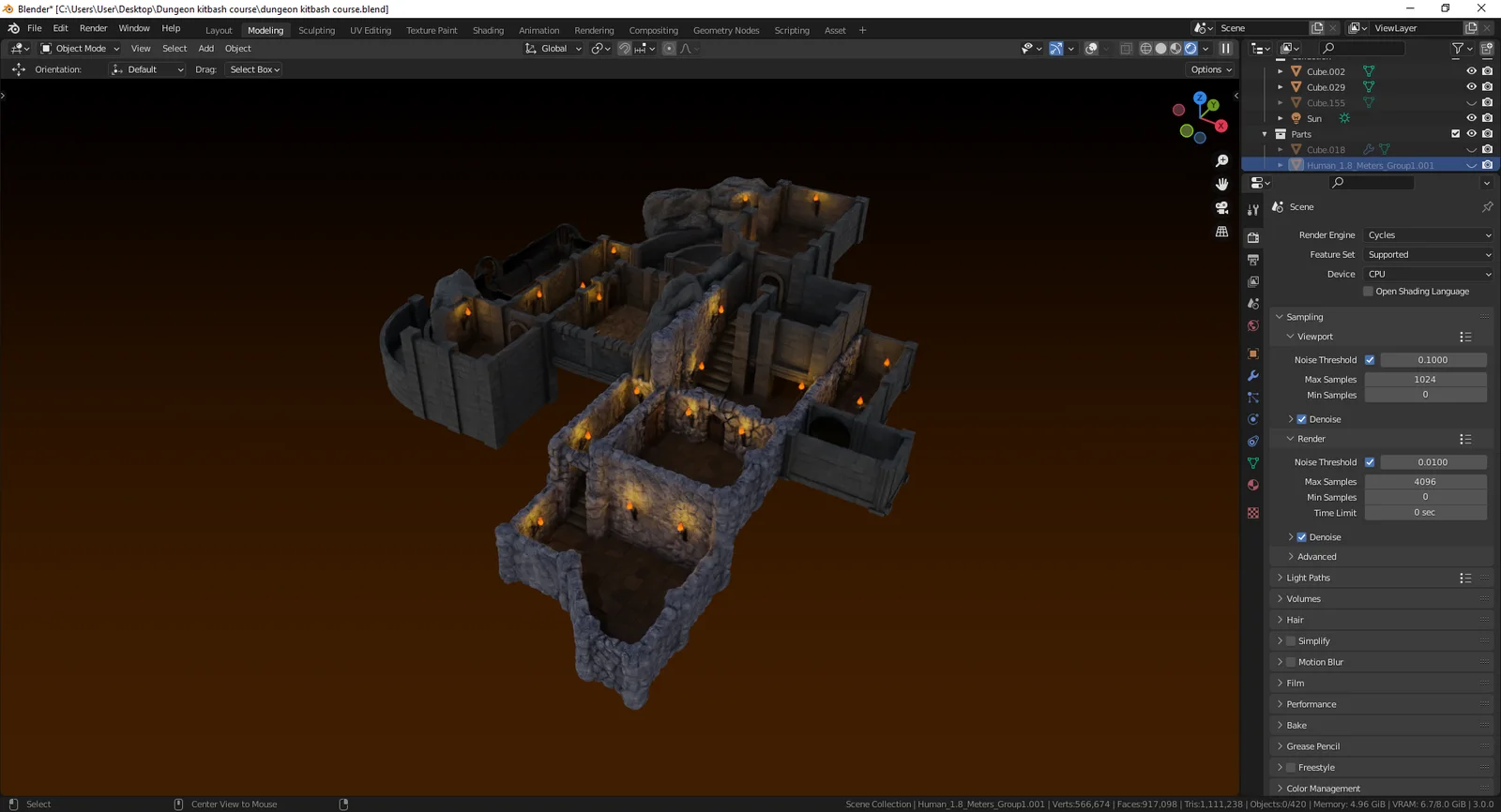Pin the properties editor context
Viewport: 1501px width, 812px height.
(1487, 206)
